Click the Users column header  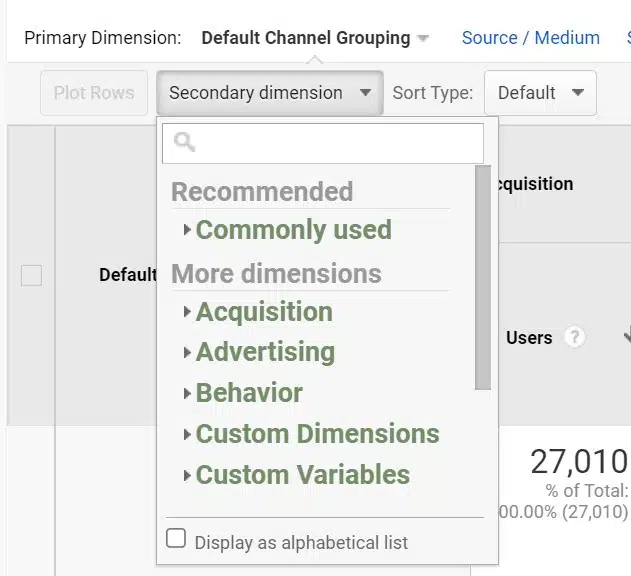click(x=529, y=338)
